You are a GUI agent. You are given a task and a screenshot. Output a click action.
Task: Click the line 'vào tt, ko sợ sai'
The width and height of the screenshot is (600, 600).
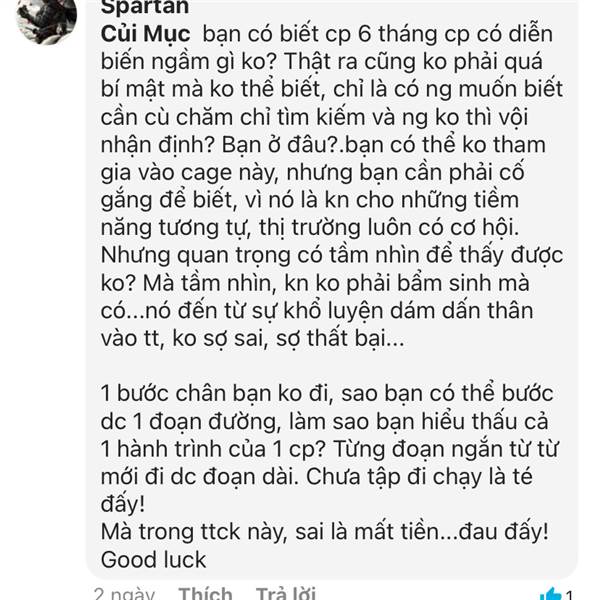pyautogui.click(x=252, y=338)
